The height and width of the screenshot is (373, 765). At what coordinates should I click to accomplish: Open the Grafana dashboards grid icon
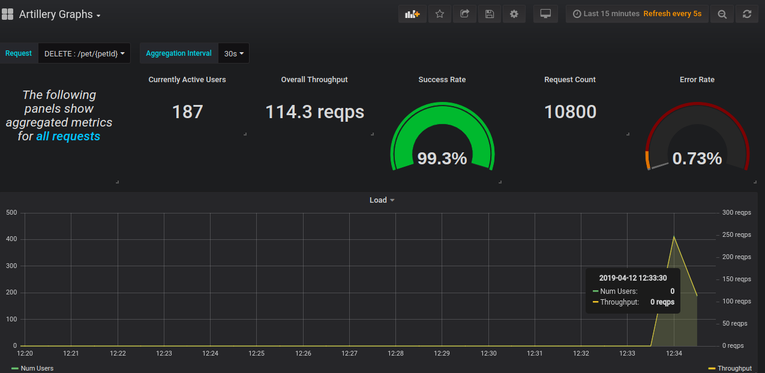coord(7,14)
